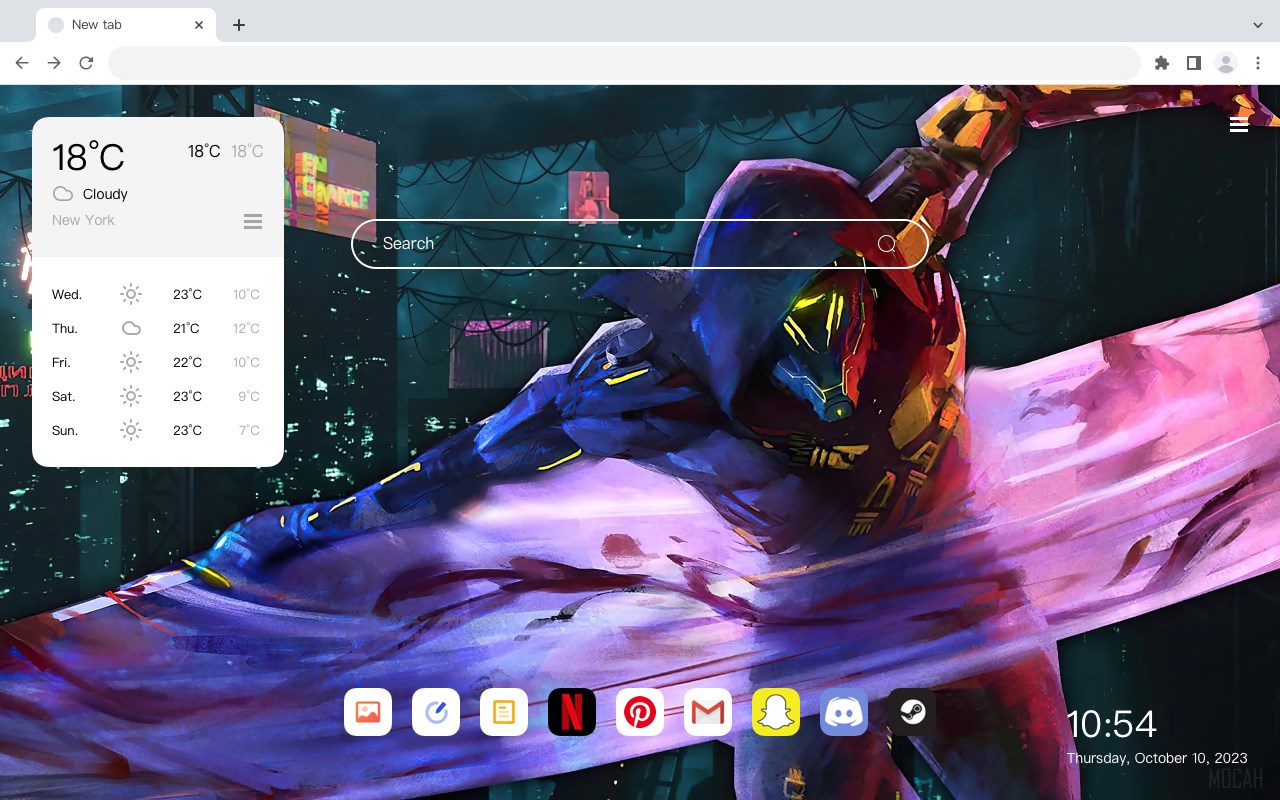Click the Thursday, October 10, 2023 date

(1157, 758)
